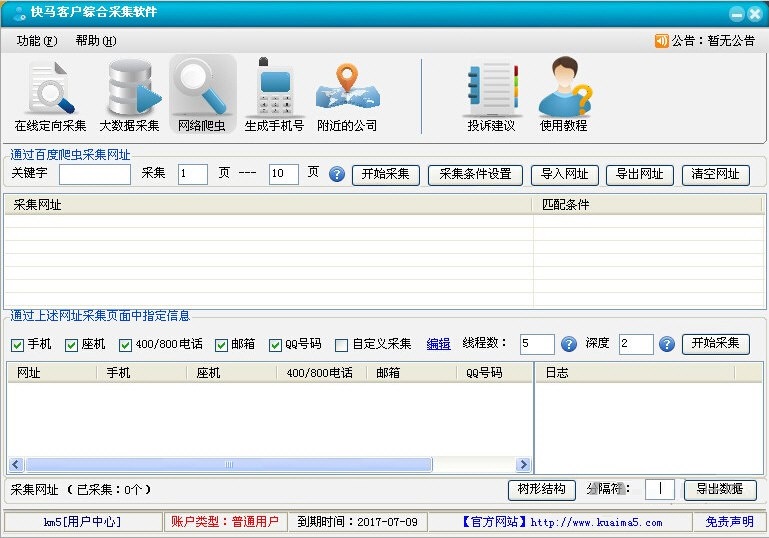Click 座机 column header in results
Viewport: 769px width, 538px height.
click(x=231, y=373)
